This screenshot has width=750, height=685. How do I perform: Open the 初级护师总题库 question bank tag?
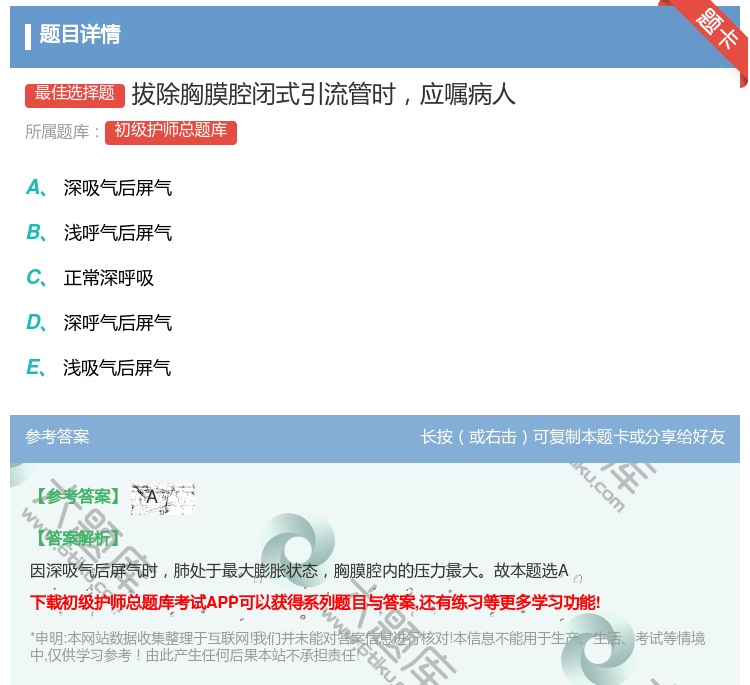coord(171,132)
